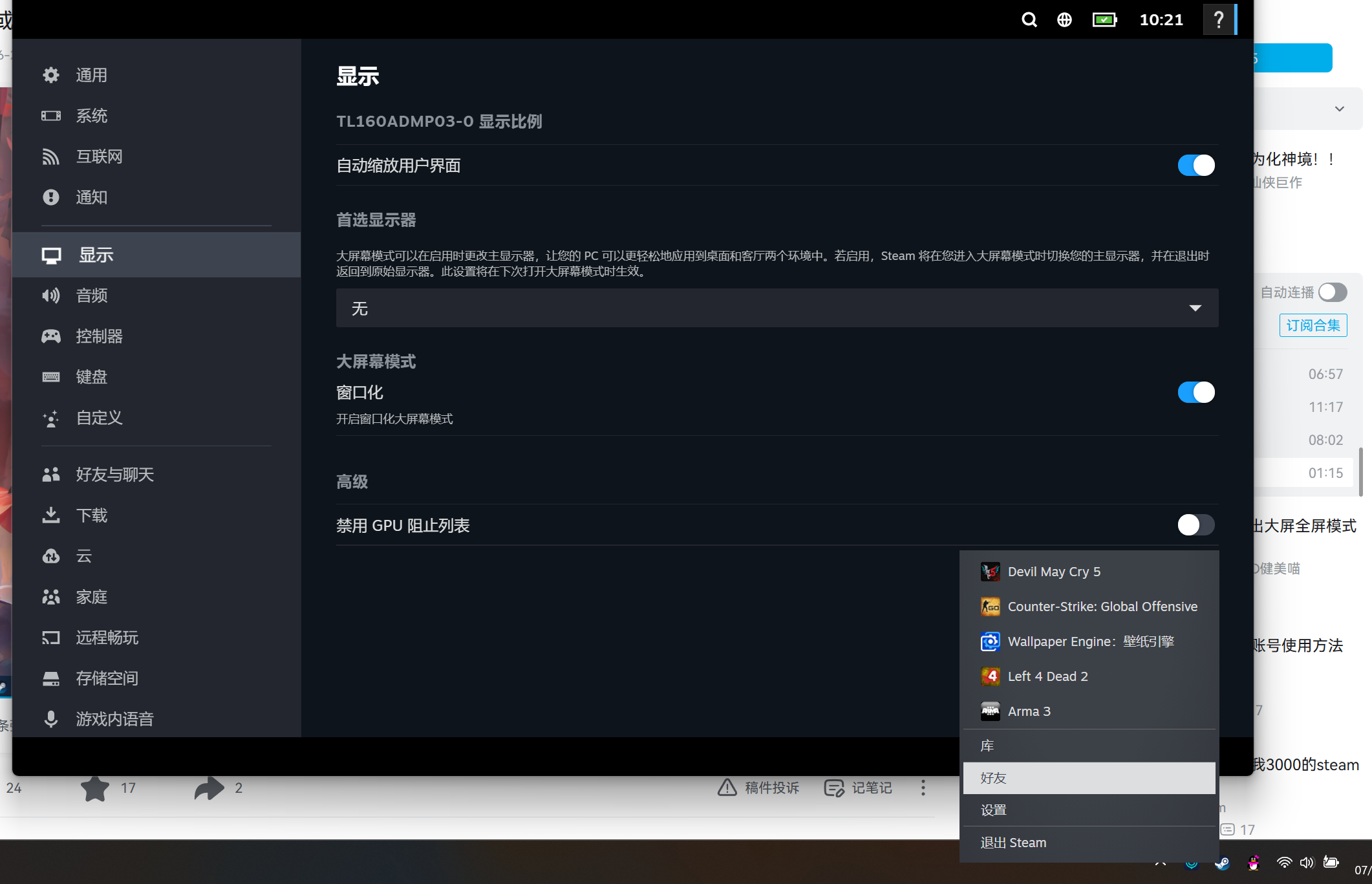This screenshot has height=884, width=1372.
Task: Open the three-dot more options menu
Action: click(923, 788)
